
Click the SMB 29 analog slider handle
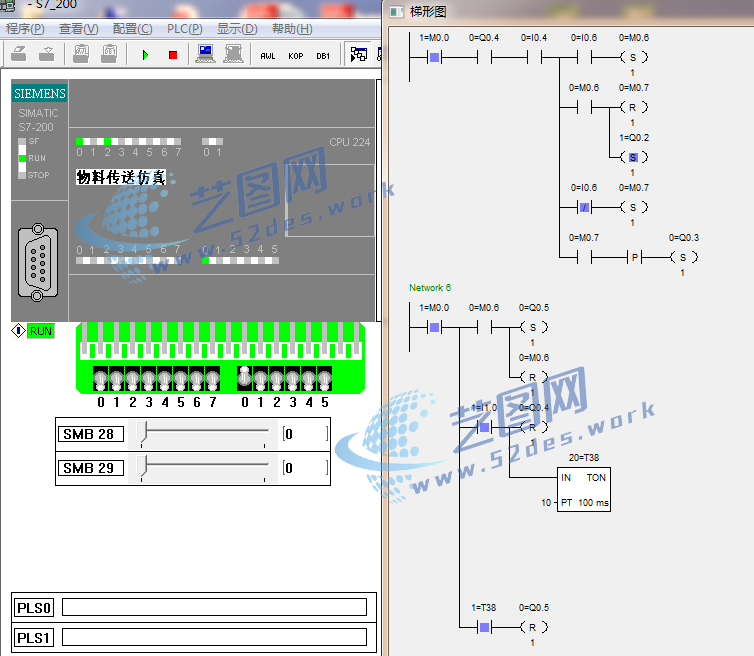(x=141, y=467)
